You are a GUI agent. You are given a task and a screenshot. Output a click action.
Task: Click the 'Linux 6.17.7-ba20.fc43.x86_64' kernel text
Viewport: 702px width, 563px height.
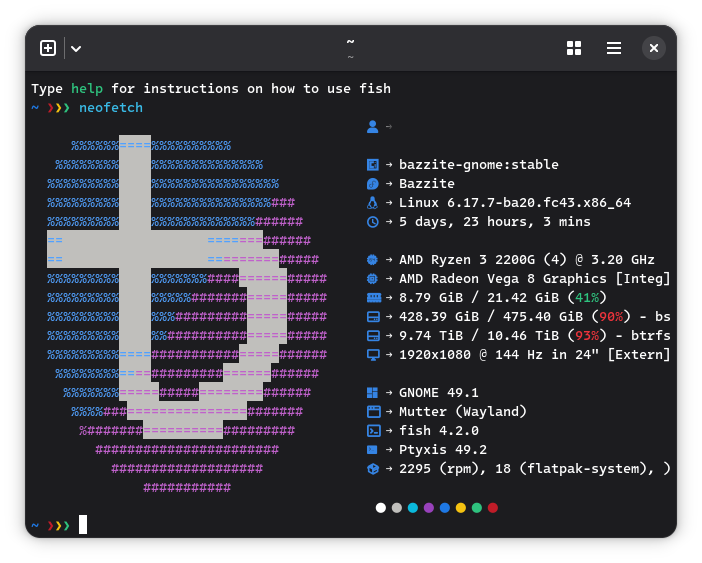click(x=515, y=203)
